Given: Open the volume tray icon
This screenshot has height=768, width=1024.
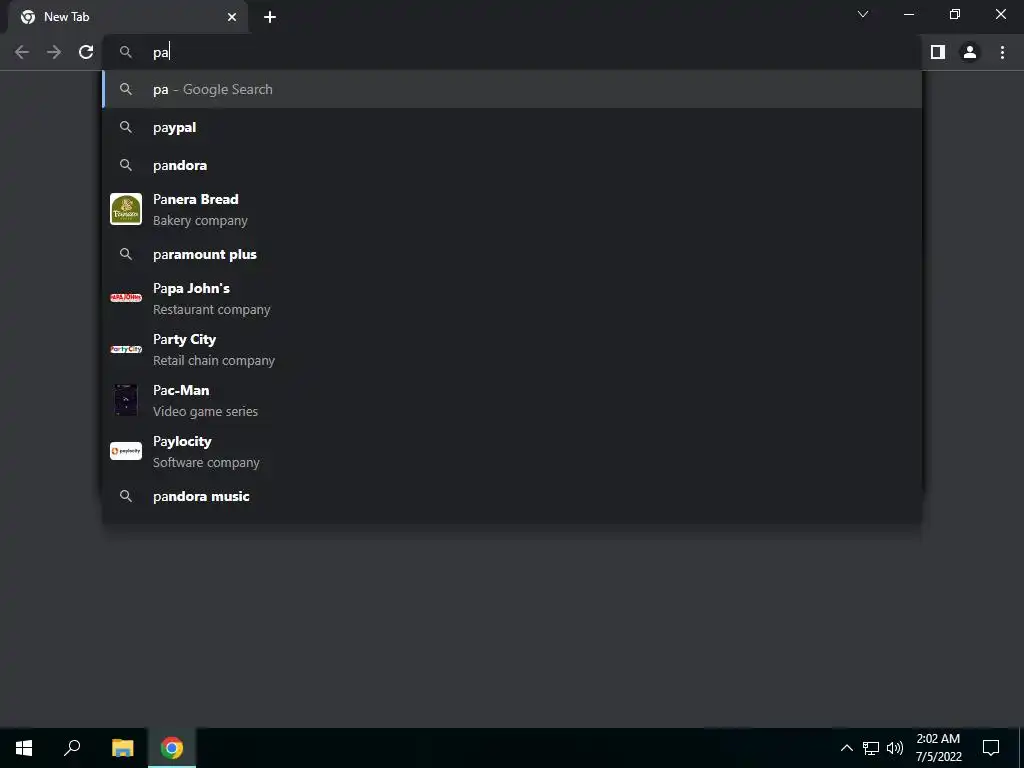Looking at the screenshot, I should pos(895,748).
